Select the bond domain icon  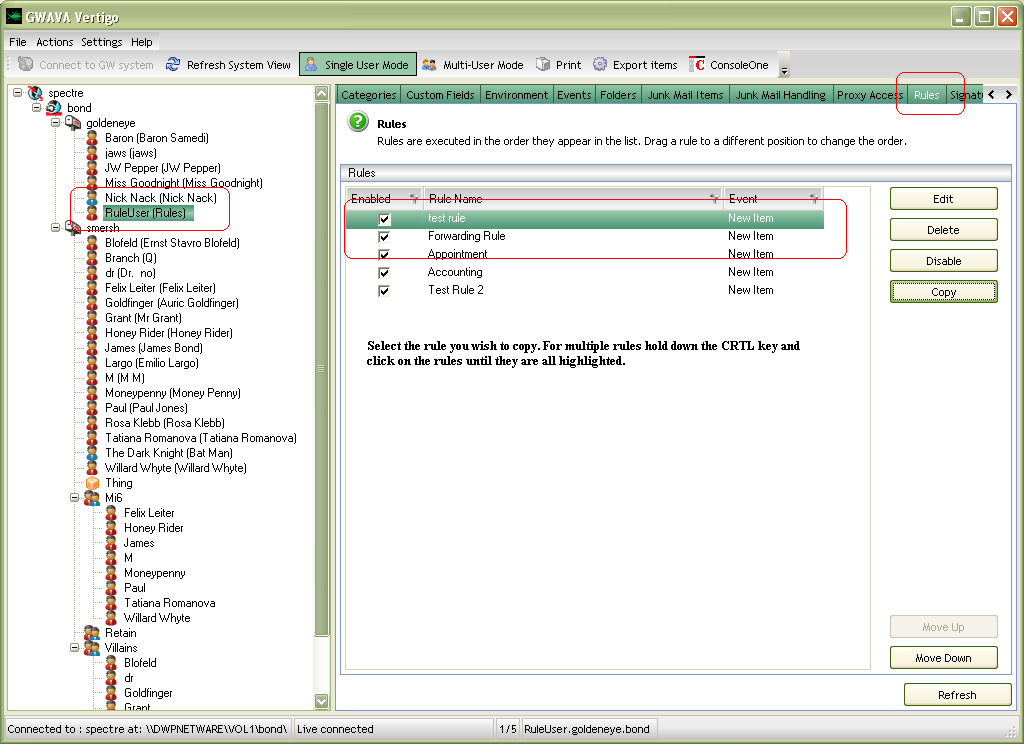click(x=54, y=108)
